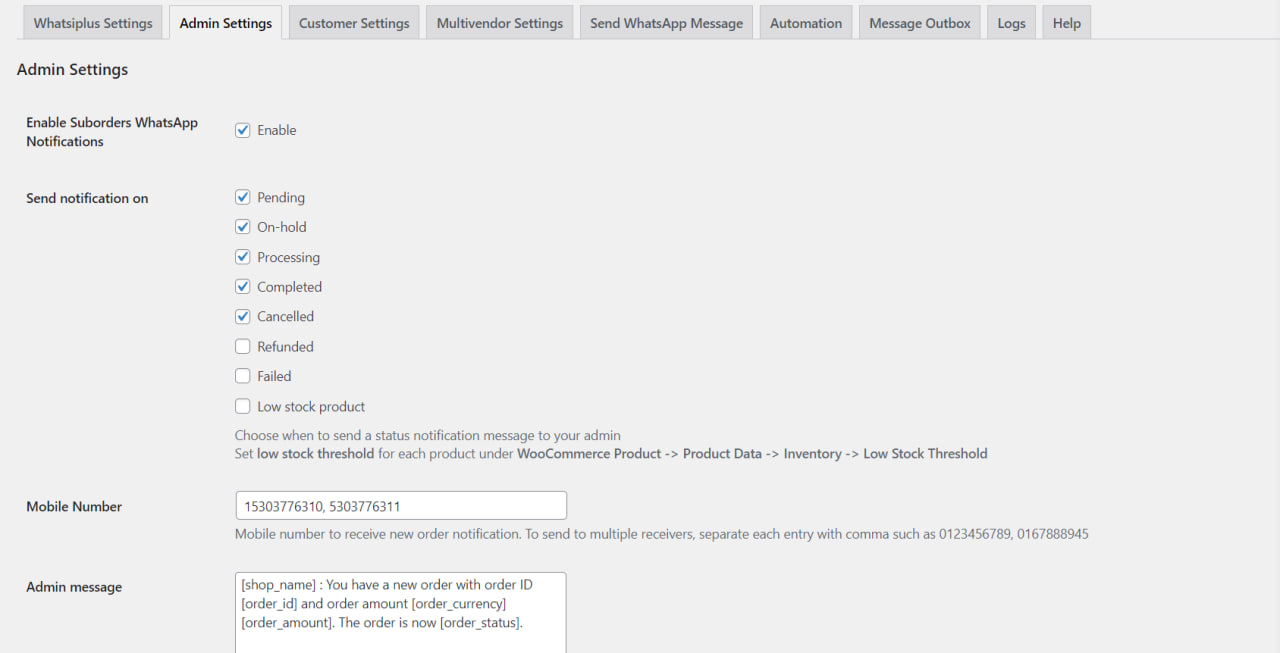1280x653 pixels.
Task: Enable Refunded order notifications
Action: (242, 346)
